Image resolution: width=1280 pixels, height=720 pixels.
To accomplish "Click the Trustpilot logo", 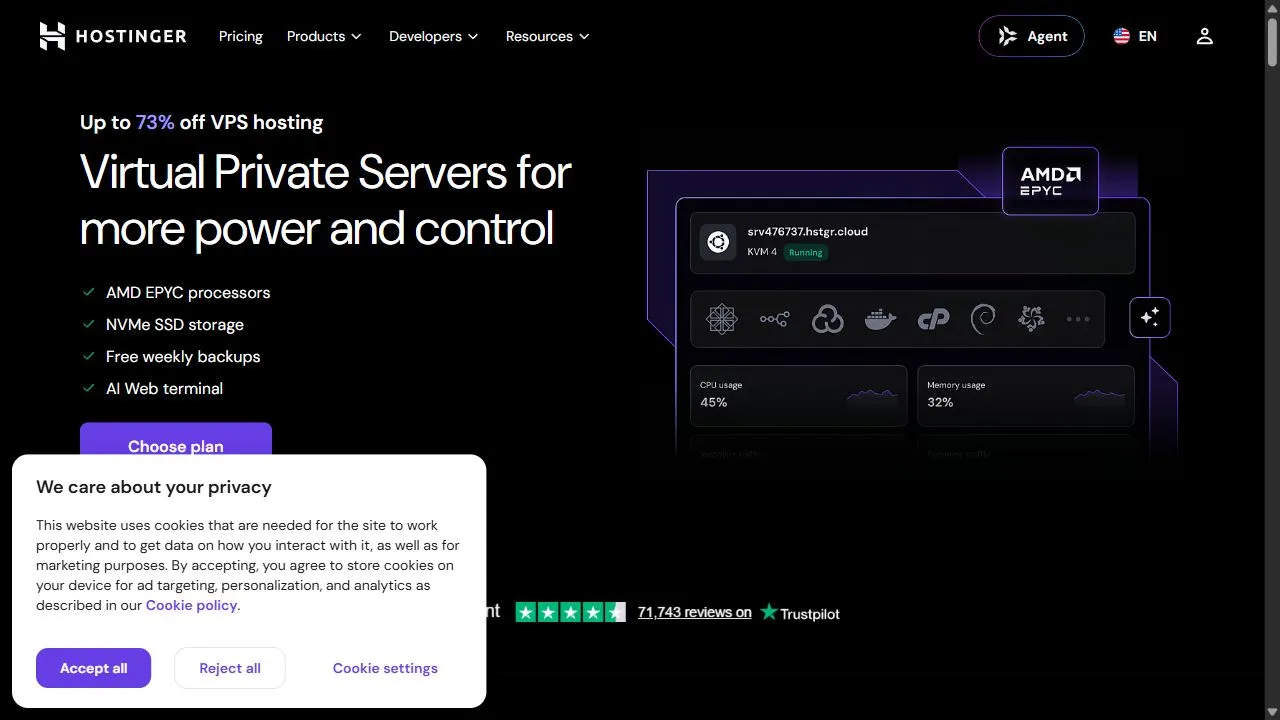I will pyautogui.click(x=800, y=612).
